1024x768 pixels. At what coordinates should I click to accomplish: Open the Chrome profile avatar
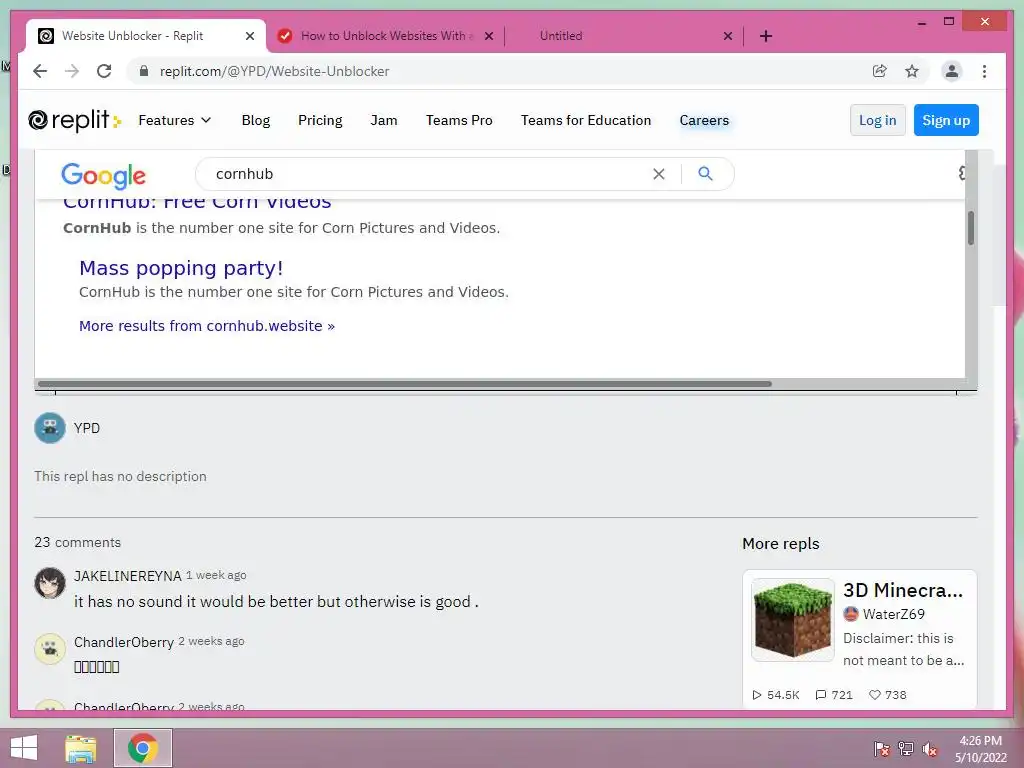point(952,71)
